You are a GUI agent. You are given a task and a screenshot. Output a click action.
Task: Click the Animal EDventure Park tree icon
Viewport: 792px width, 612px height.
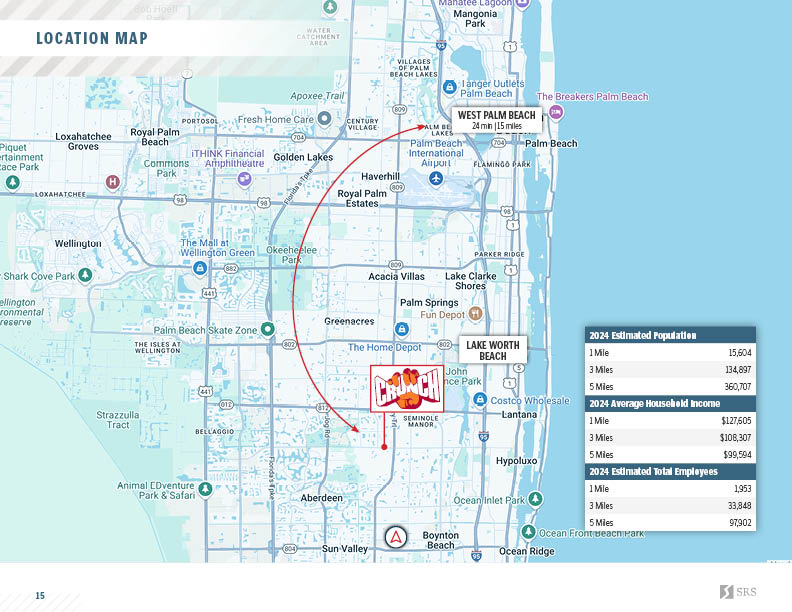(x=205, y=489)
